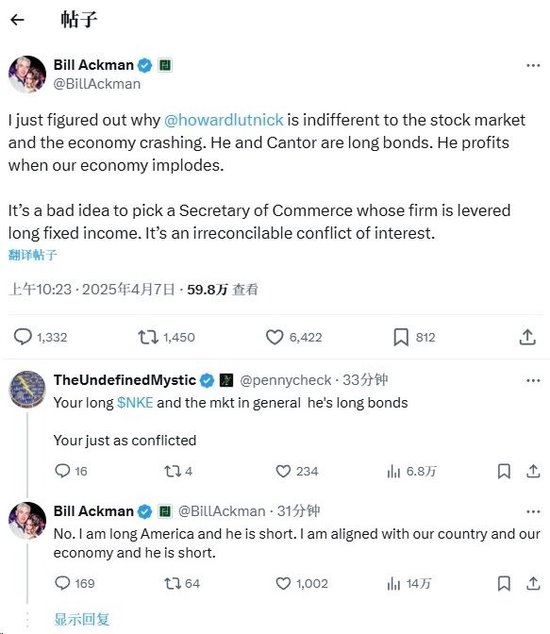Reply to the main post with 1,332 comments
Screen dimensions: 550x634
23,337
